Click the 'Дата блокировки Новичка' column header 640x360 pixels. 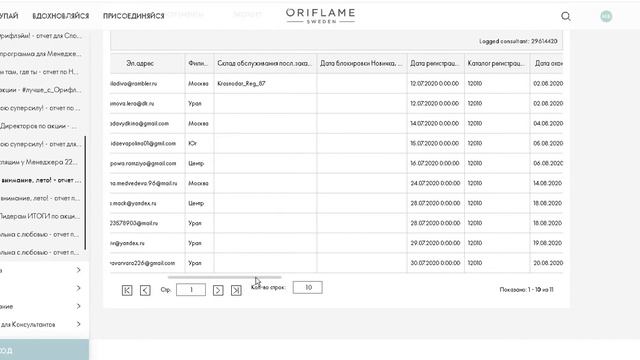coord(361,63)
